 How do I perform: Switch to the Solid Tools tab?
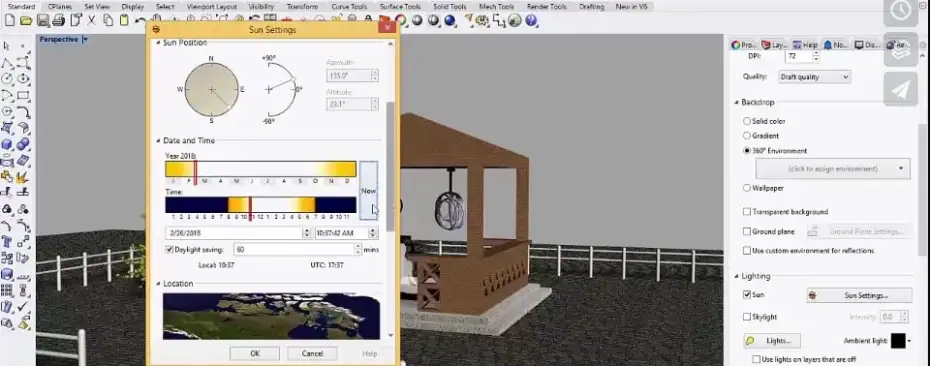[450, 7]
